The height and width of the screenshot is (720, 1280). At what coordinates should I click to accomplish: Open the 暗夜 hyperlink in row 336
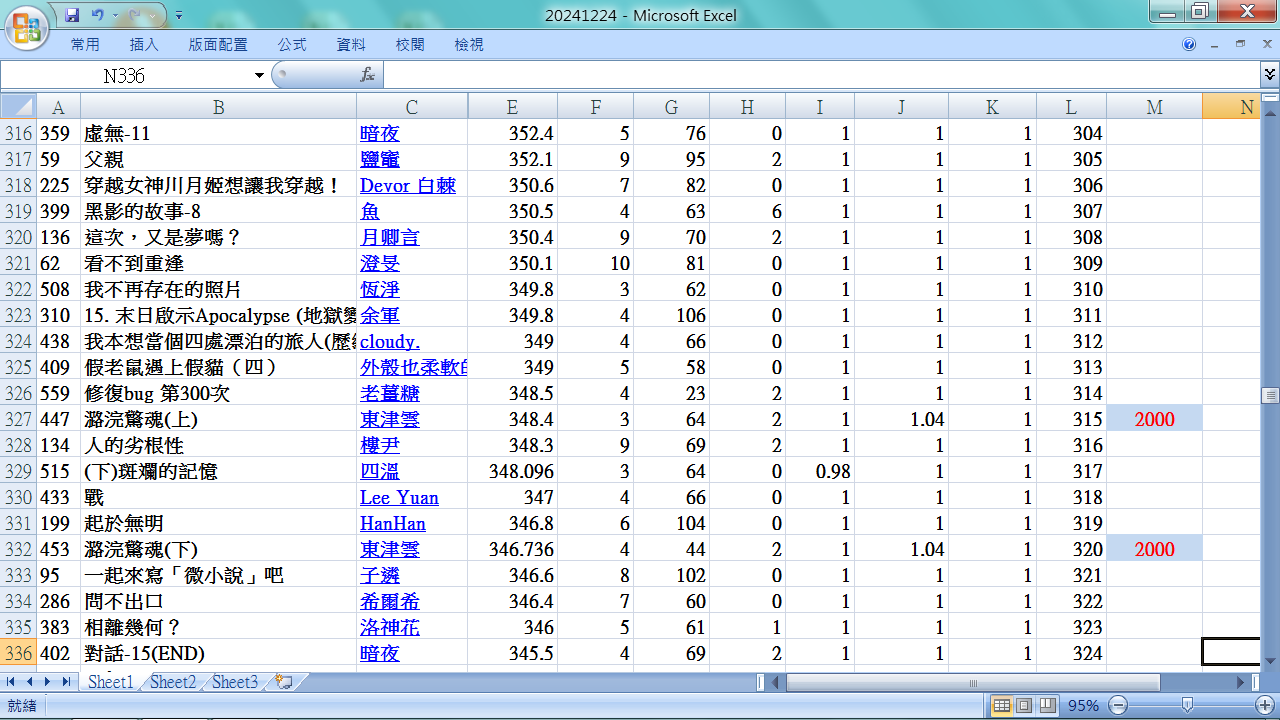(x=380, y=653)
